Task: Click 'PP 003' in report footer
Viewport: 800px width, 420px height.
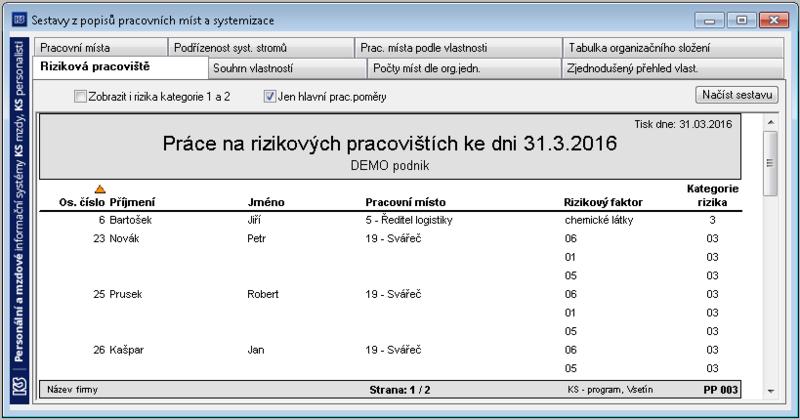Action: (720, 390)
